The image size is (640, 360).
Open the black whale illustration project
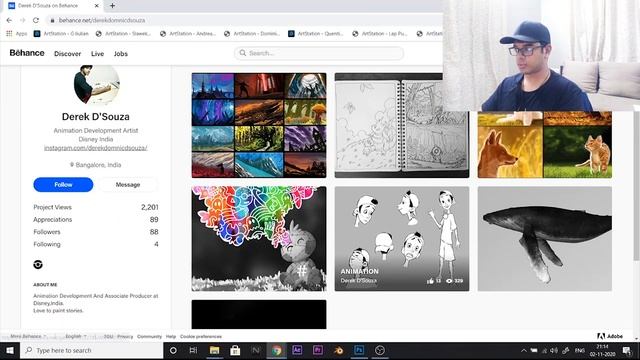(x=544, y=239)
